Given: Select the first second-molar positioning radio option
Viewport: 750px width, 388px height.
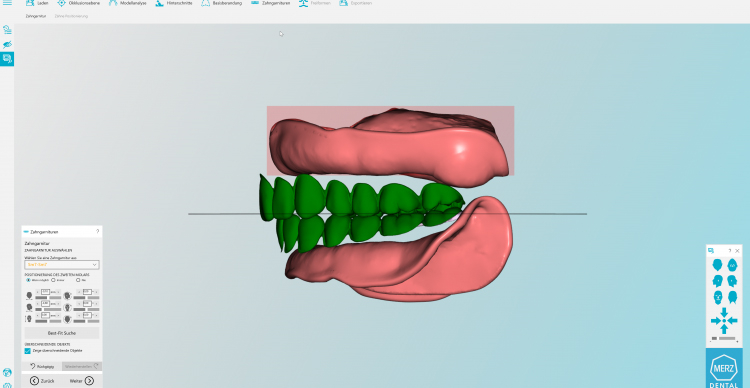Looking at the screenshot, I should point(28,280).
